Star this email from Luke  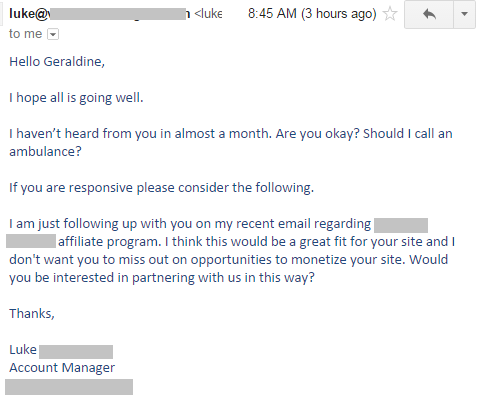(x=390, y=14)
